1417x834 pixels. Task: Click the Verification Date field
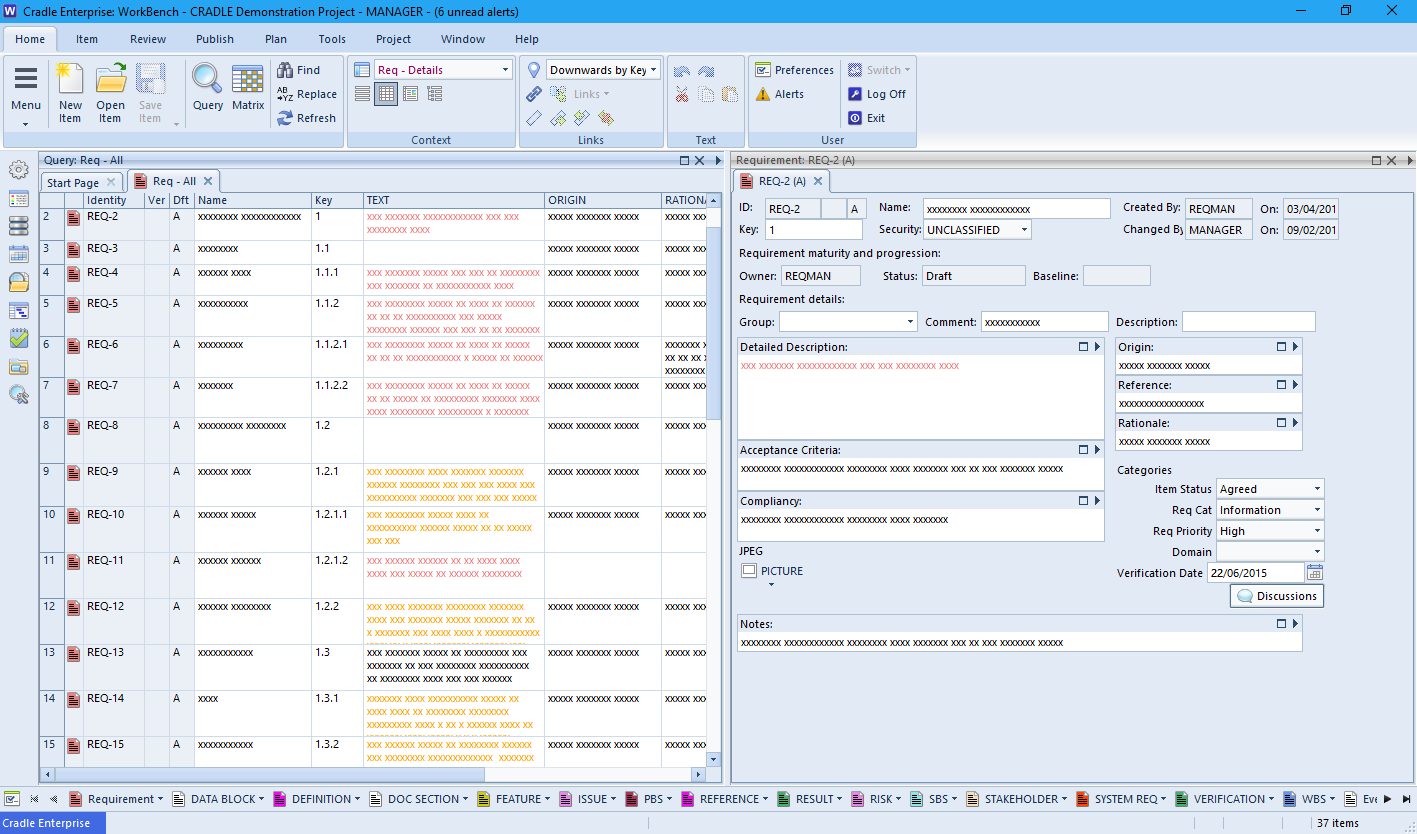click(1255, 573)
